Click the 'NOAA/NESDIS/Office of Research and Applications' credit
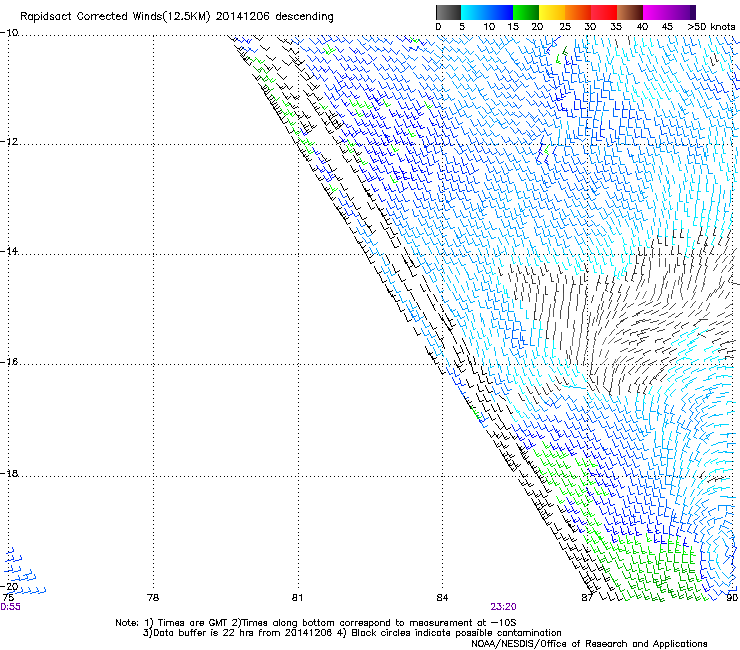740x650 pixels. (589, 644)
